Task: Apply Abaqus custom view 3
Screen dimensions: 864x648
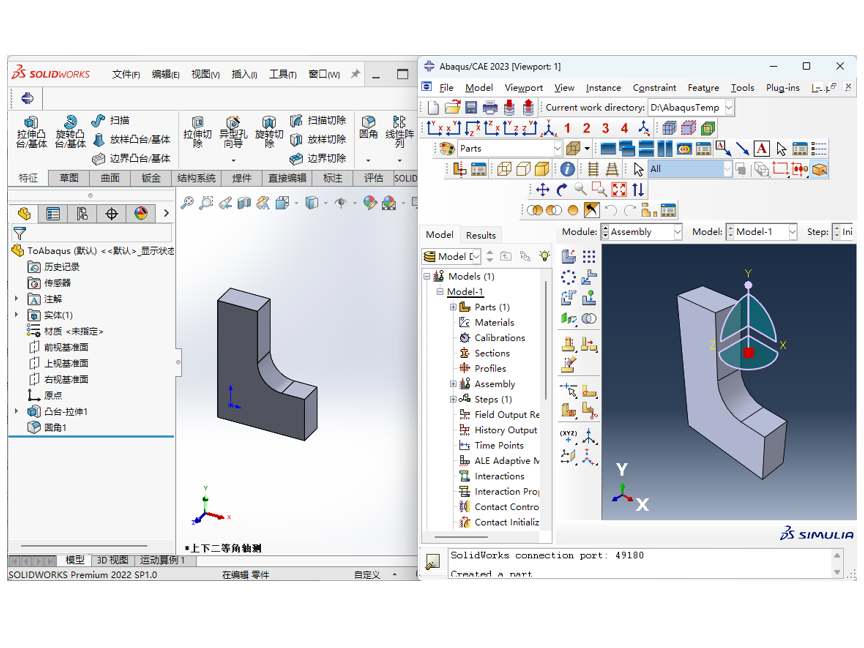Action: coord(605,128)
